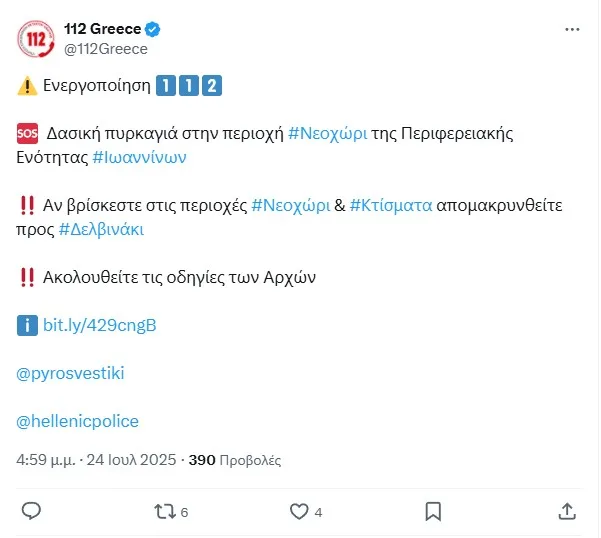Viewport: 601px width, 538px height.
Task: Open the bit.ly/429cngB link
Action: (100, 325)
